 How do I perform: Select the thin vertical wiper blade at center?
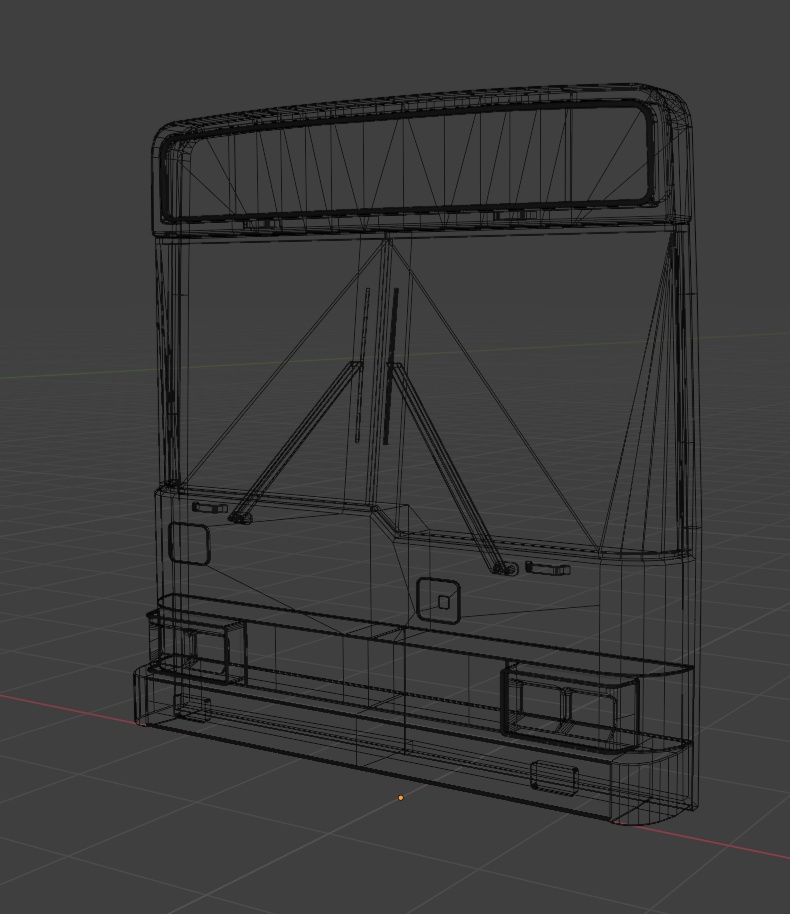tap(362, 365)
